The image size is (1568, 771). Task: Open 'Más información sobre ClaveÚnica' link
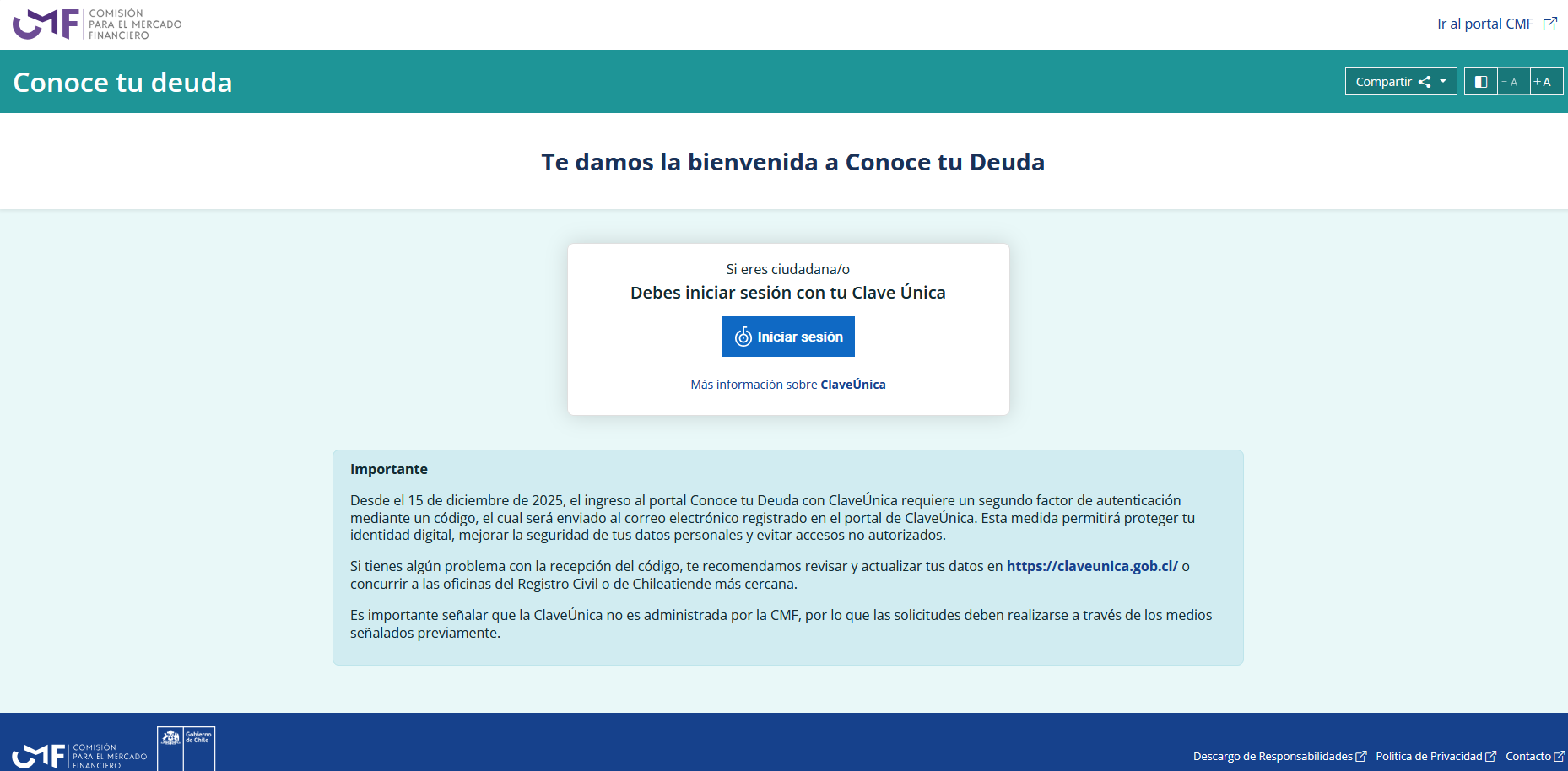click(788, 385)
